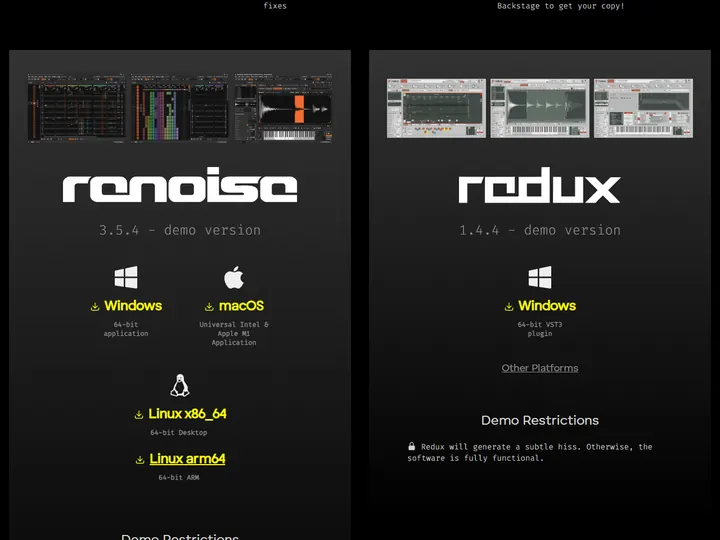Click the Apple logo icon under Renoise
720x540 pixels.
point(234,277)
